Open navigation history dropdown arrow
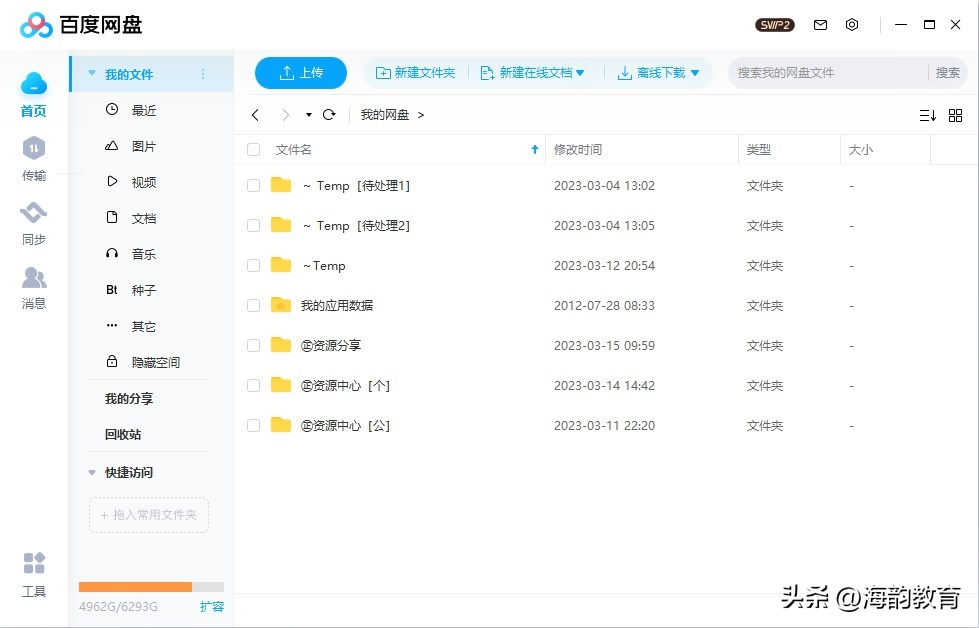This screenshot has width=979, height=628. coord(308,115)
